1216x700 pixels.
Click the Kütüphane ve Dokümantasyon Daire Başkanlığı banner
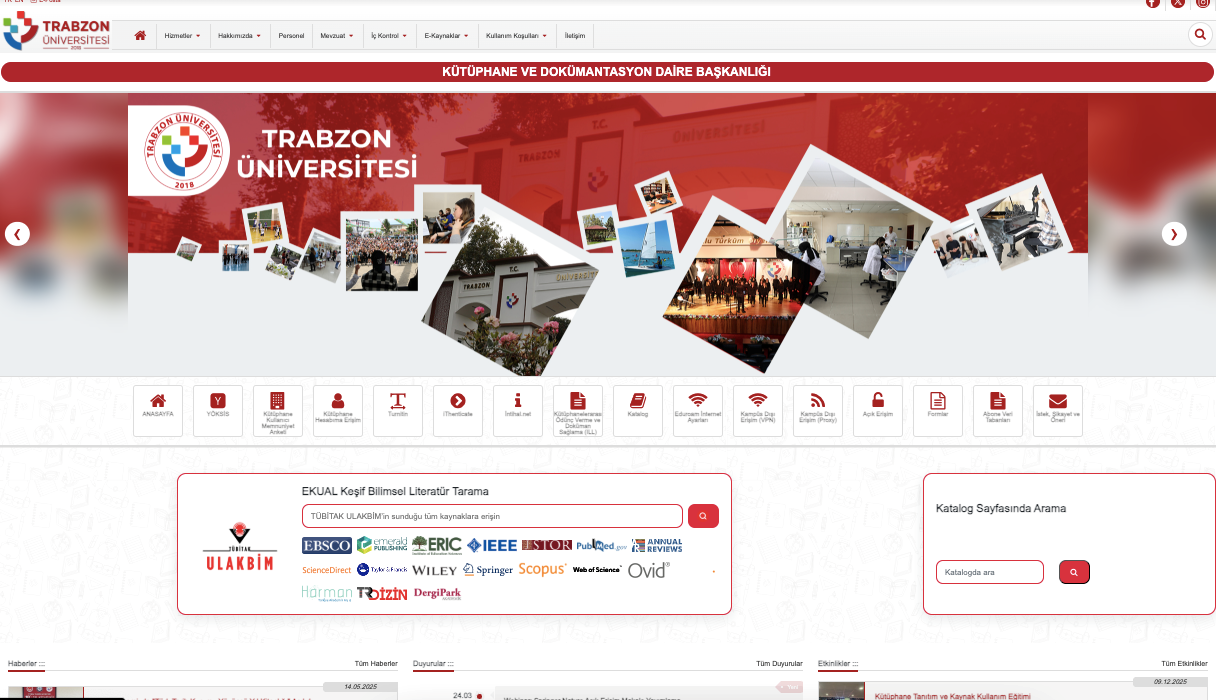point(607,72)
